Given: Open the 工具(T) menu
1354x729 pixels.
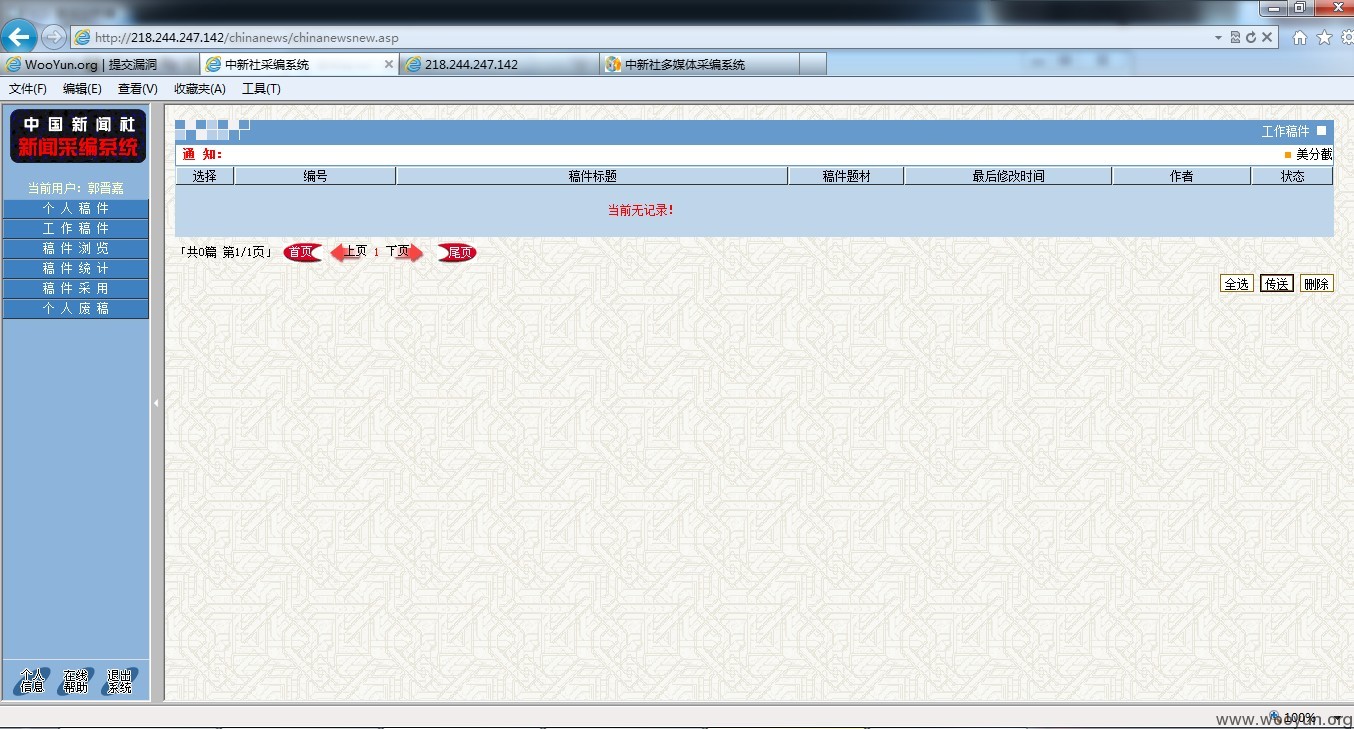Looking at the screenshot, I should tap(261, 89).
